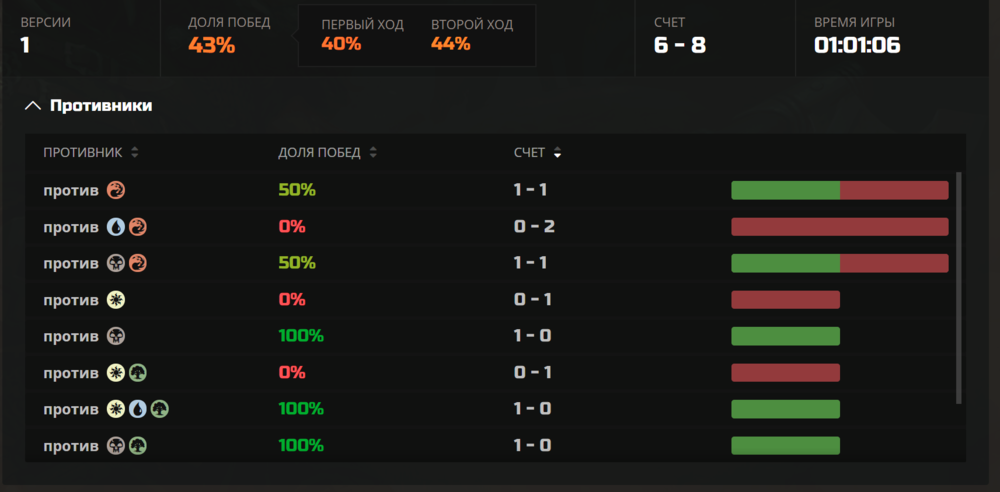Click the red mana icon in the mono-red opponent row
The width and height of the screenshot is (1000, 492).
[x=116, y=190]
